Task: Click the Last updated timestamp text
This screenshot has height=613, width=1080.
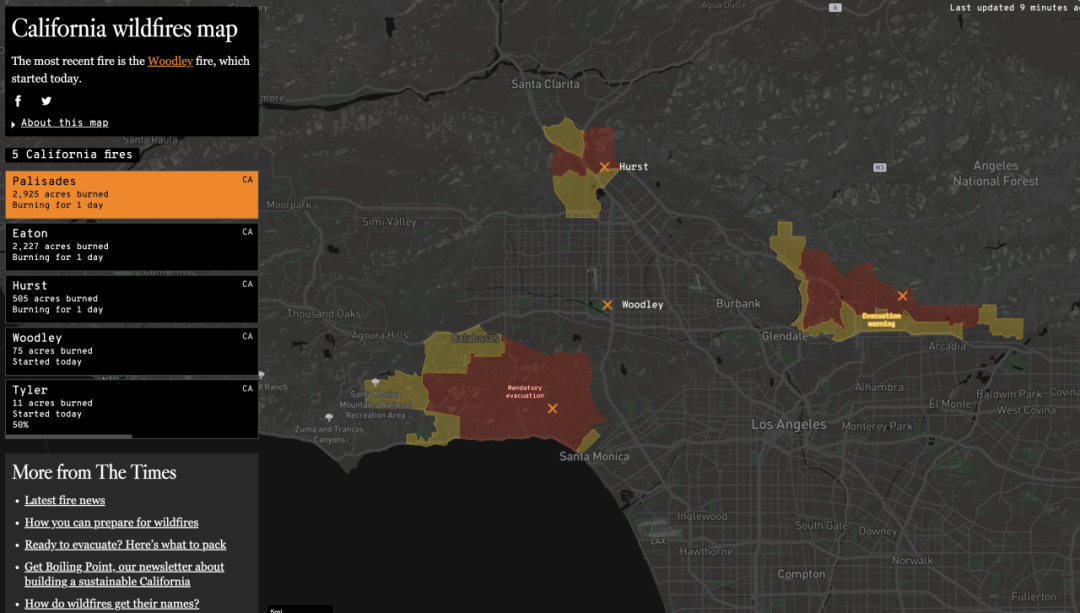Action: click(1014, 8)
